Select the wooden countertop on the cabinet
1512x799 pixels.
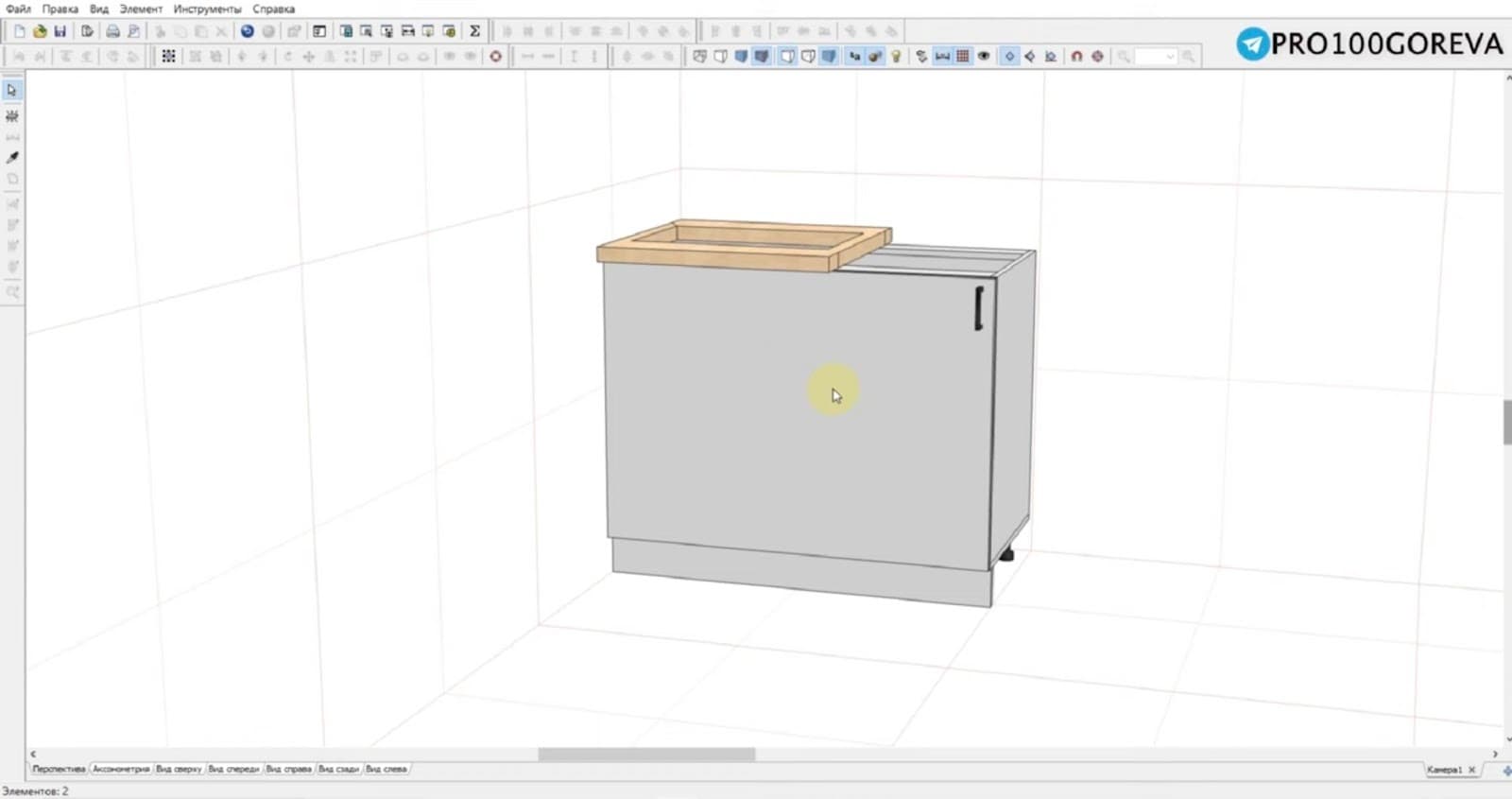click(x=744, y=246)
